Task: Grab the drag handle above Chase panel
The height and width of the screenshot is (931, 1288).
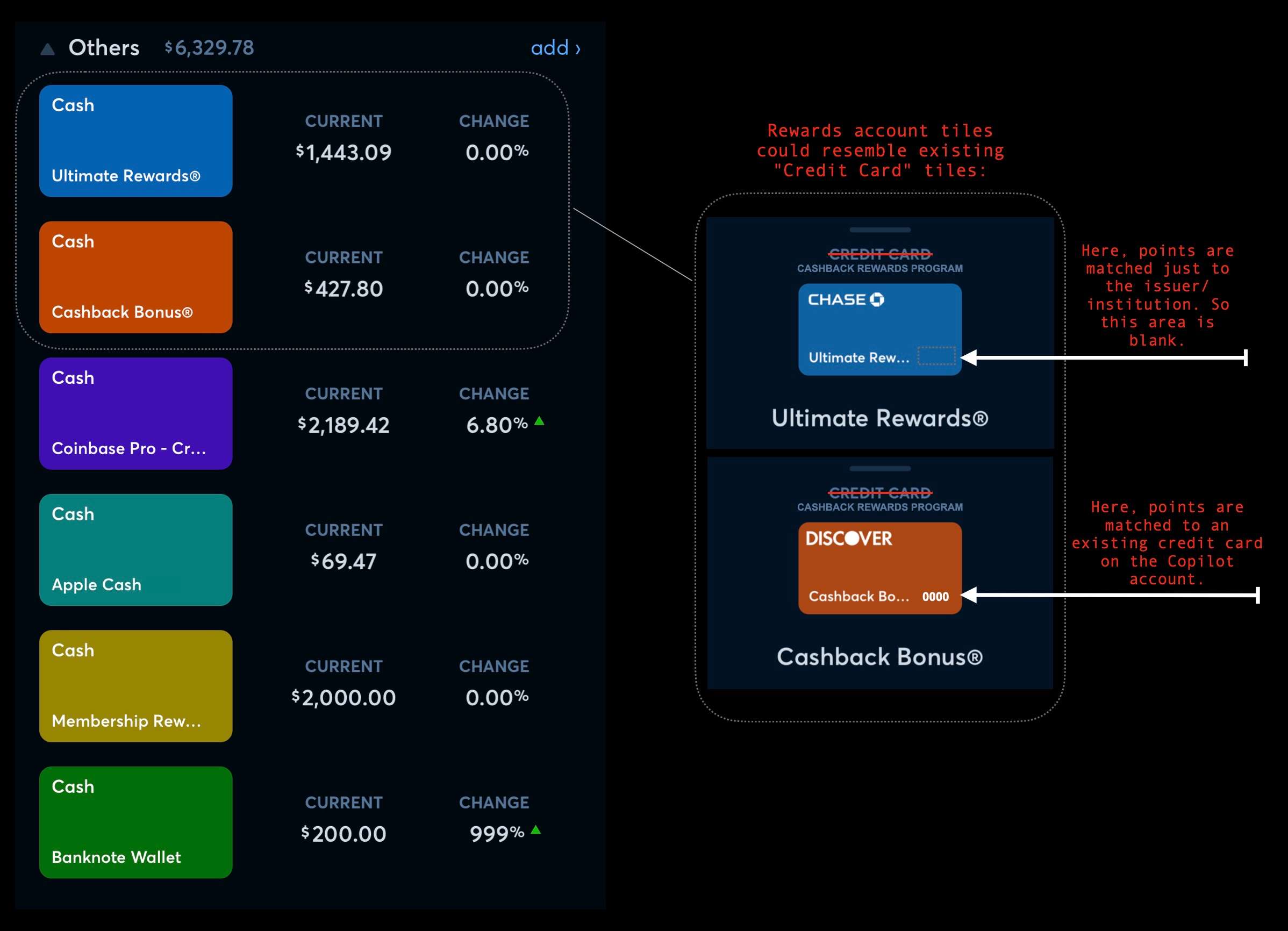Action: [879, 230]
